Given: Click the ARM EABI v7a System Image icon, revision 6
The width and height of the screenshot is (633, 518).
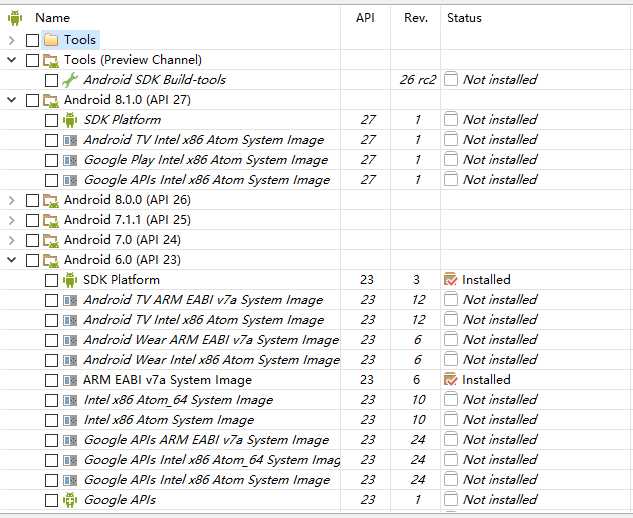Looking at the screenshot, I should pos(70,380).
